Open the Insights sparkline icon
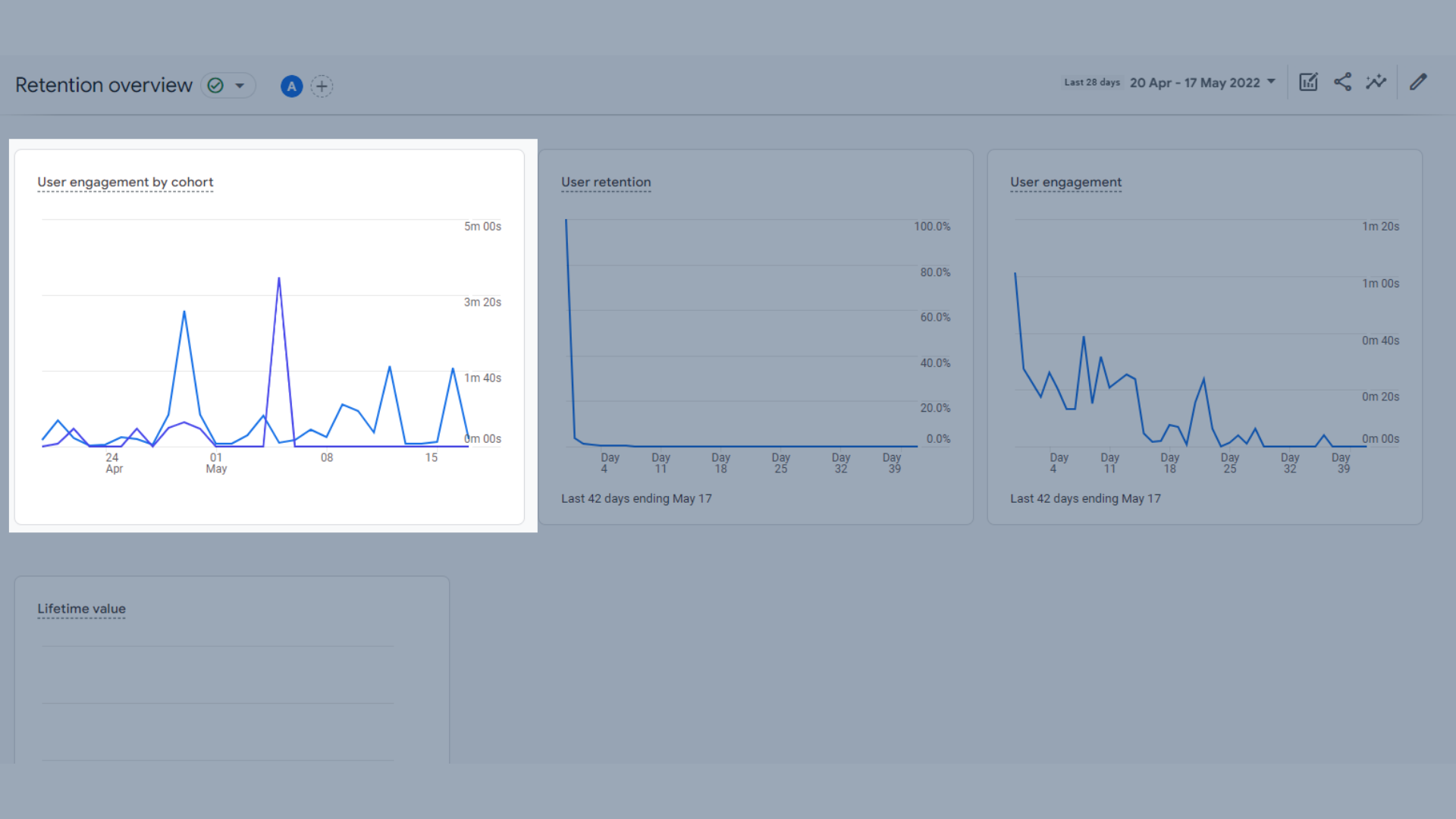The height and width of the screenshot is (819, 1456). [x=1376, y=83]
